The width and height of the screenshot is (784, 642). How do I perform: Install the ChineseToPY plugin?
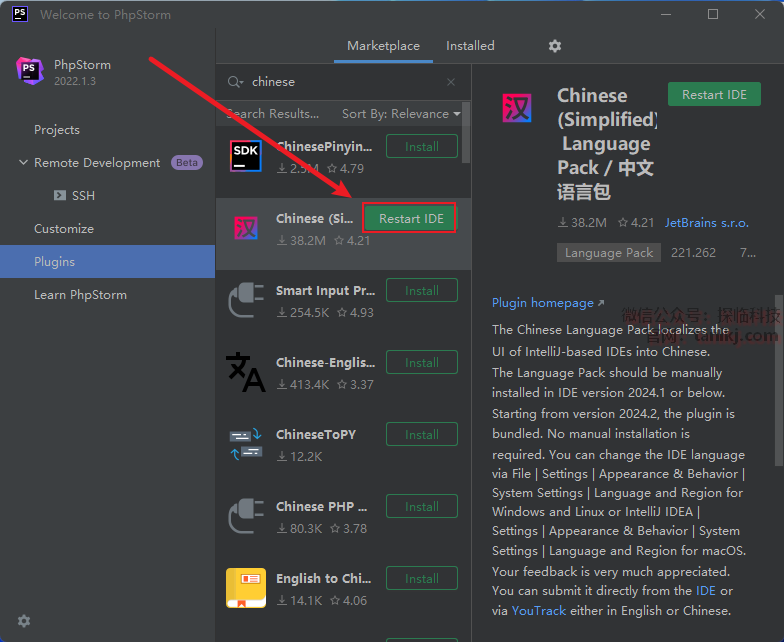point(422,434)
